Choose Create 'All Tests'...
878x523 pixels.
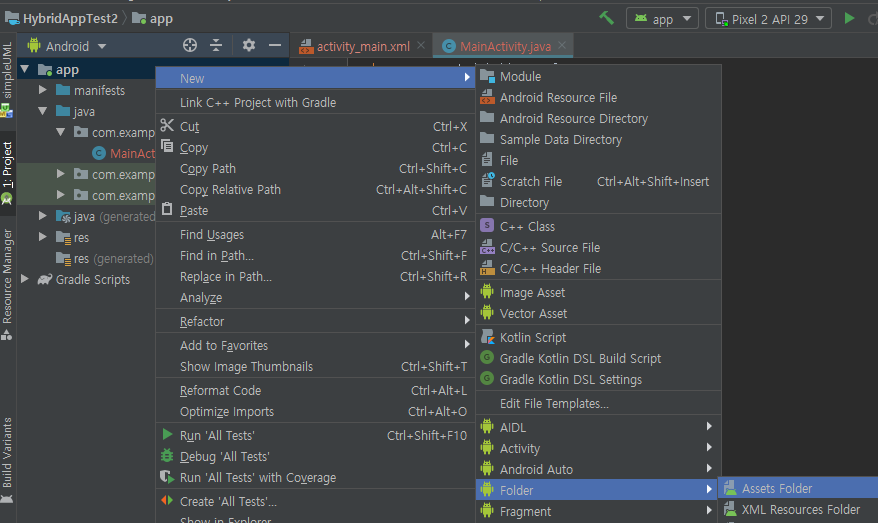[x=315, y=501]
